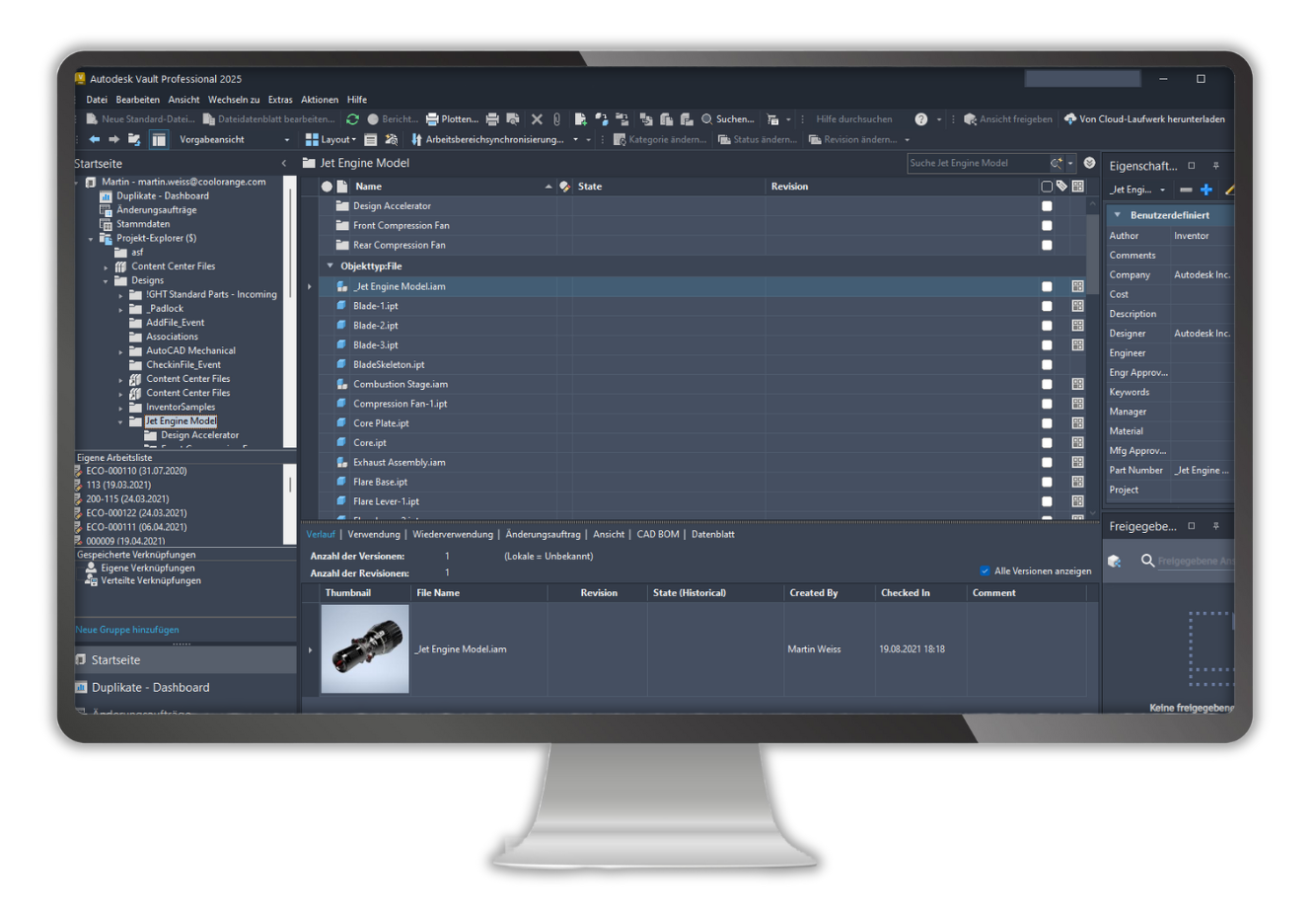Click the Arbeitsbereichsynchronisierung button
The width and height of the screenshot is (1316, 911).
coord(487,140)
